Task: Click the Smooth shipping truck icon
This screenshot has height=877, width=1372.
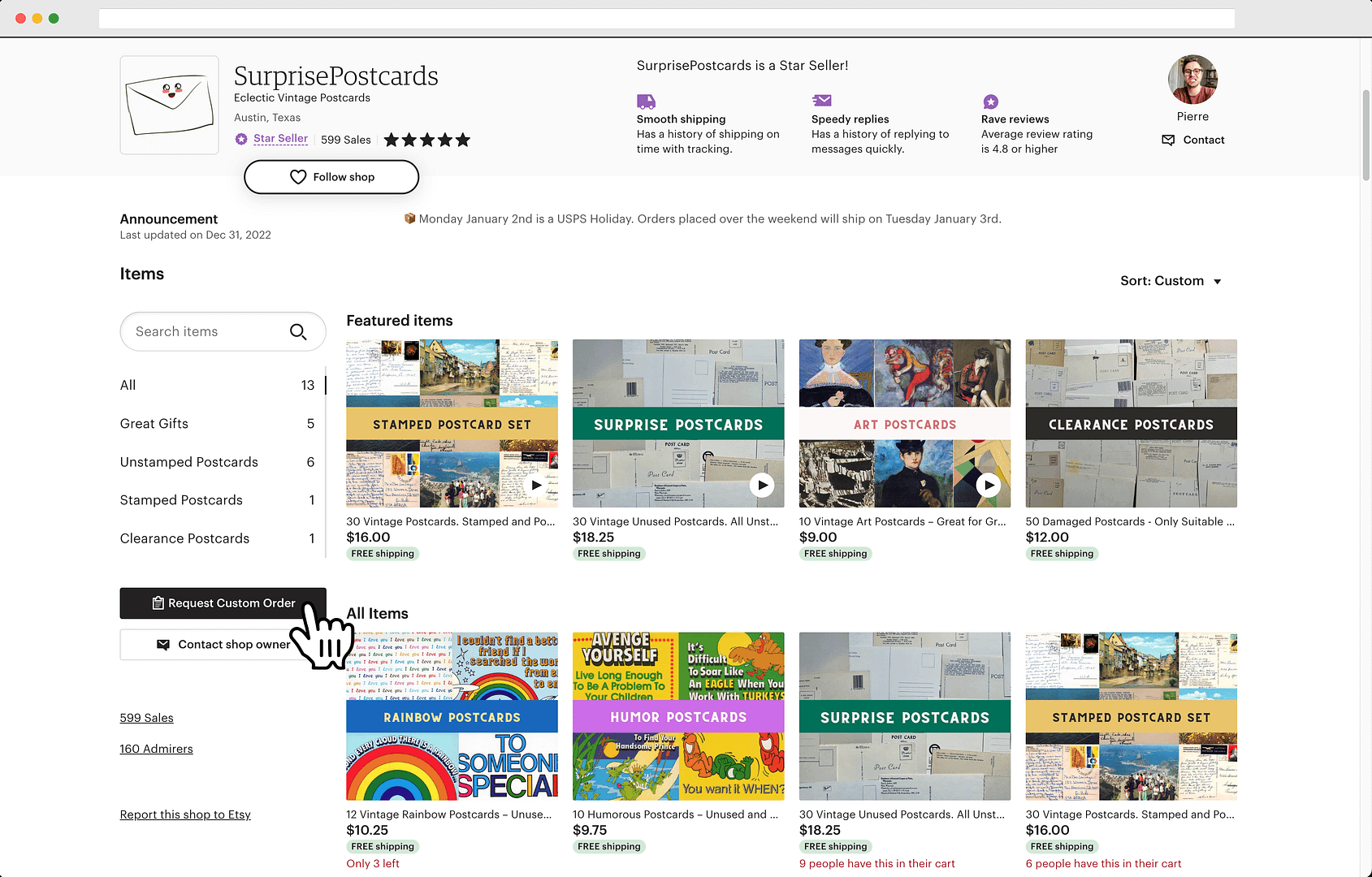Action: 646,102
